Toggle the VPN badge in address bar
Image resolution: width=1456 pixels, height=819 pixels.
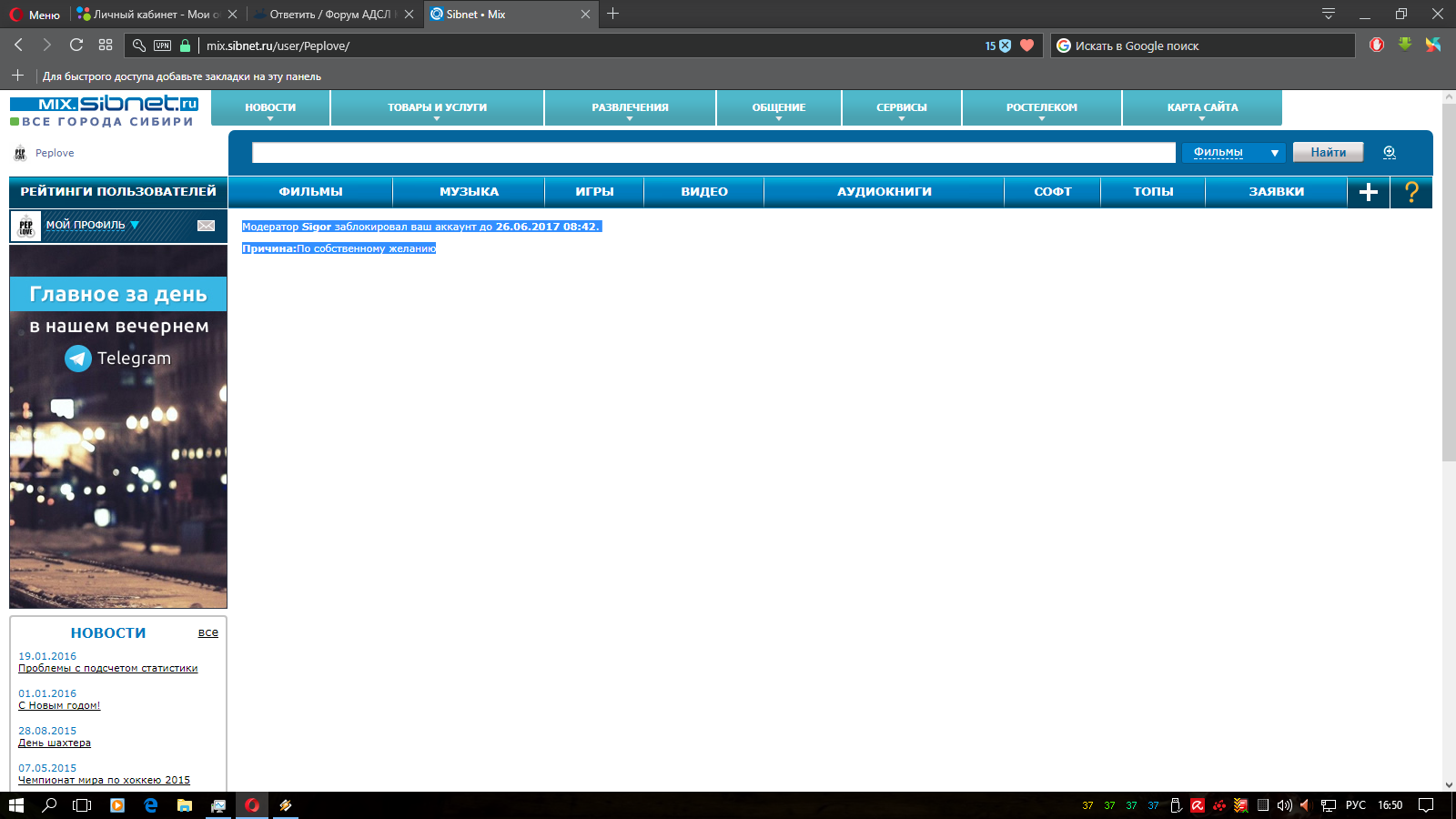pyautogui.click(x=162, y=45)
